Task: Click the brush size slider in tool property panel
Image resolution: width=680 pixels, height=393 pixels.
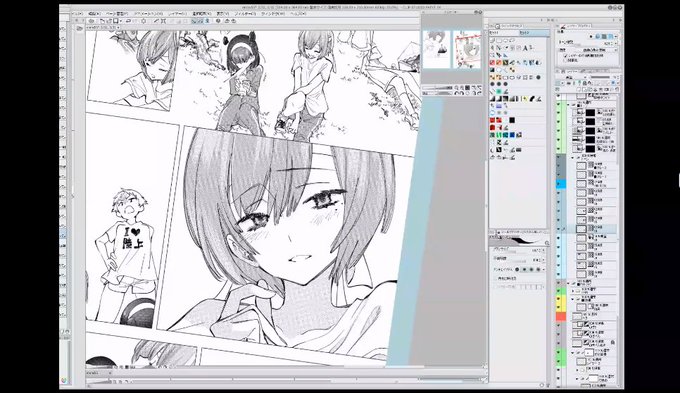Action: point(511,252)
